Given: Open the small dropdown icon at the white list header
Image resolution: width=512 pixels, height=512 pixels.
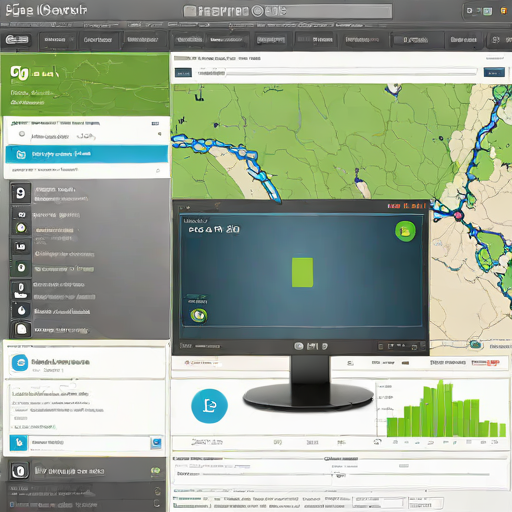Looking at the screenshot, I should (x=155, y=123).
